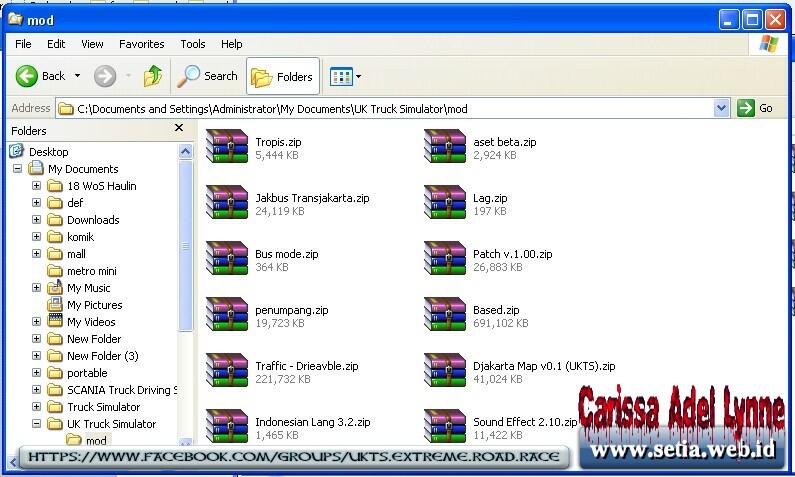
Task: Expand the My Music folder node
Action: (x=37, y=287)
